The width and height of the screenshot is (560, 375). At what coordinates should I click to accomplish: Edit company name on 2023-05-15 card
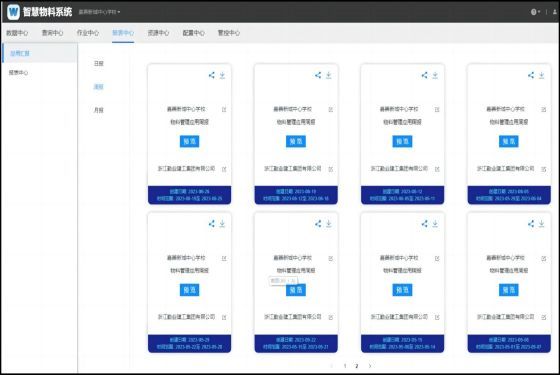click(437, 317)
